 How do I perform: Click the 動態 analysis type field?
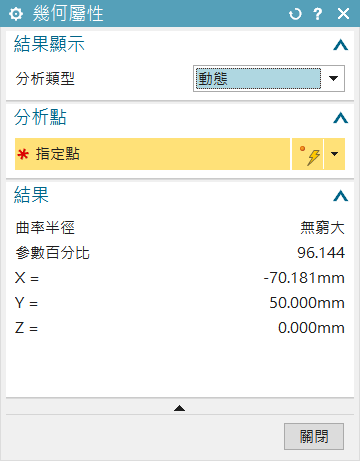(258, 78)
